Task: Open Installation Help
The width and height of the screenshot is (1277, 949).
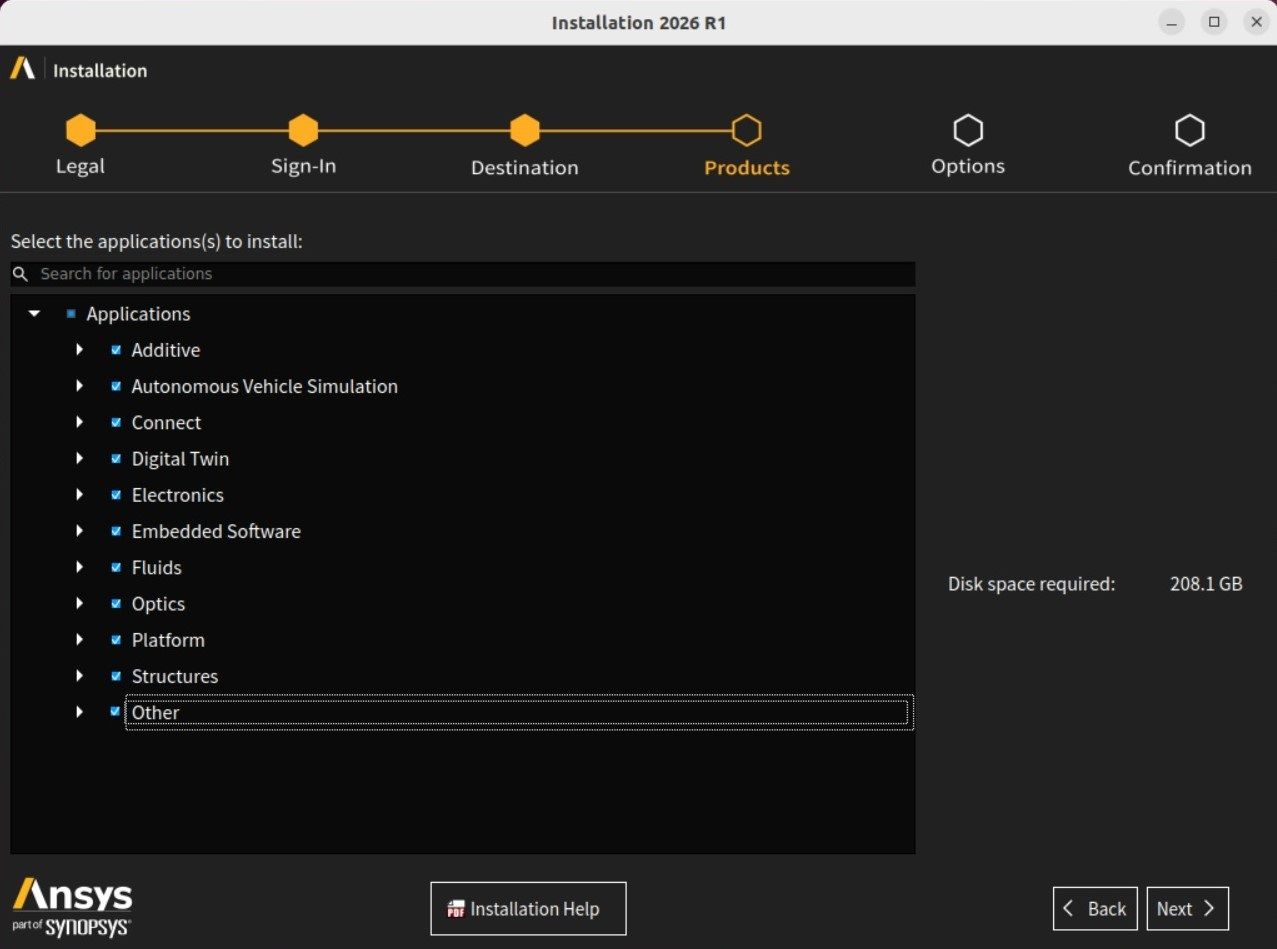Action: 528,909
